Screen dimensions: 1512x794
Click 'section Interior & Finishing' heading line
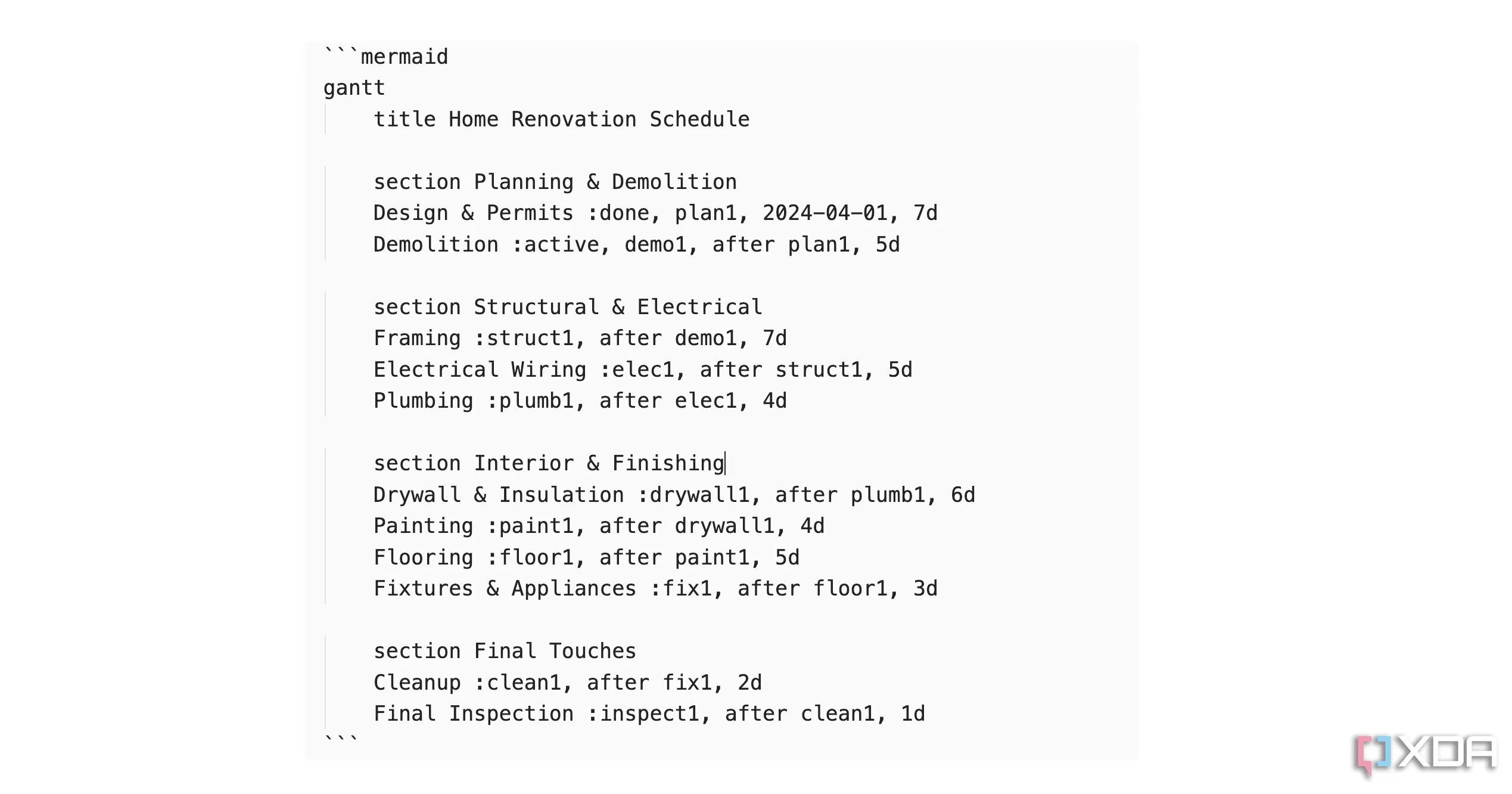tap(548, 463)
